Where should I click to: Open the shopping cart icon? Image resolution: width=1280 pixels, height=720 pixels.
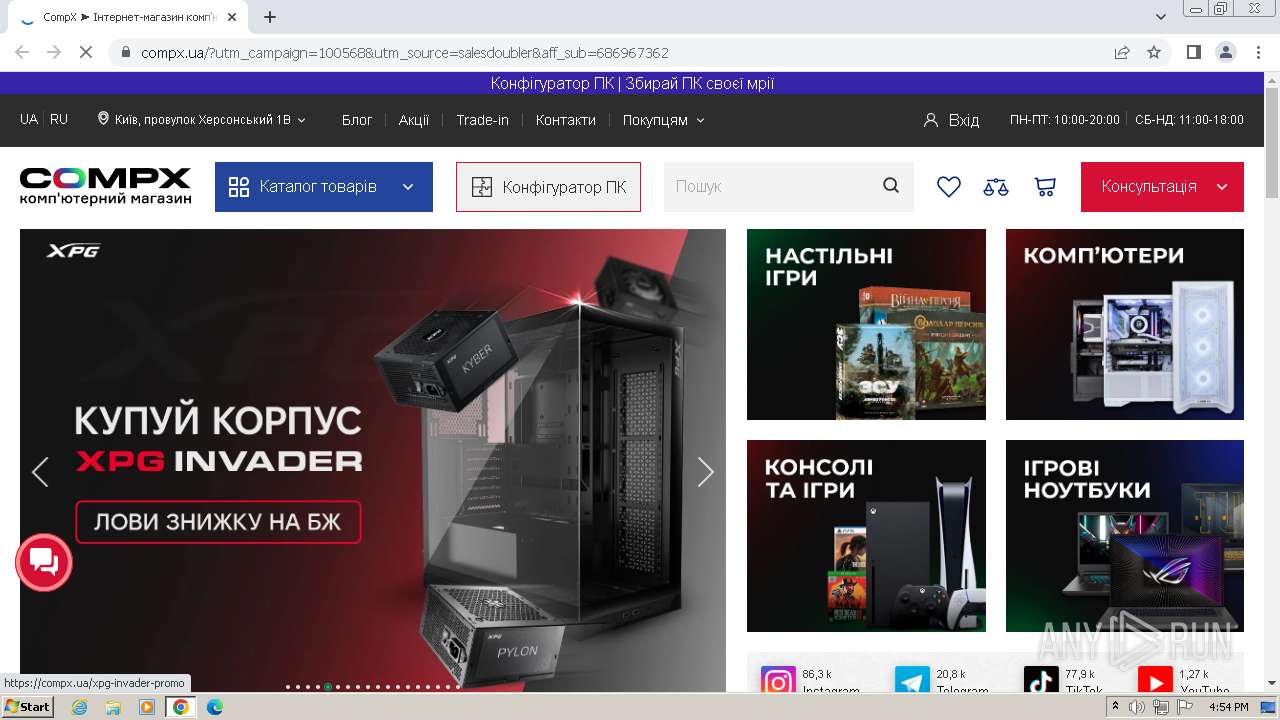click(1045, 187)
